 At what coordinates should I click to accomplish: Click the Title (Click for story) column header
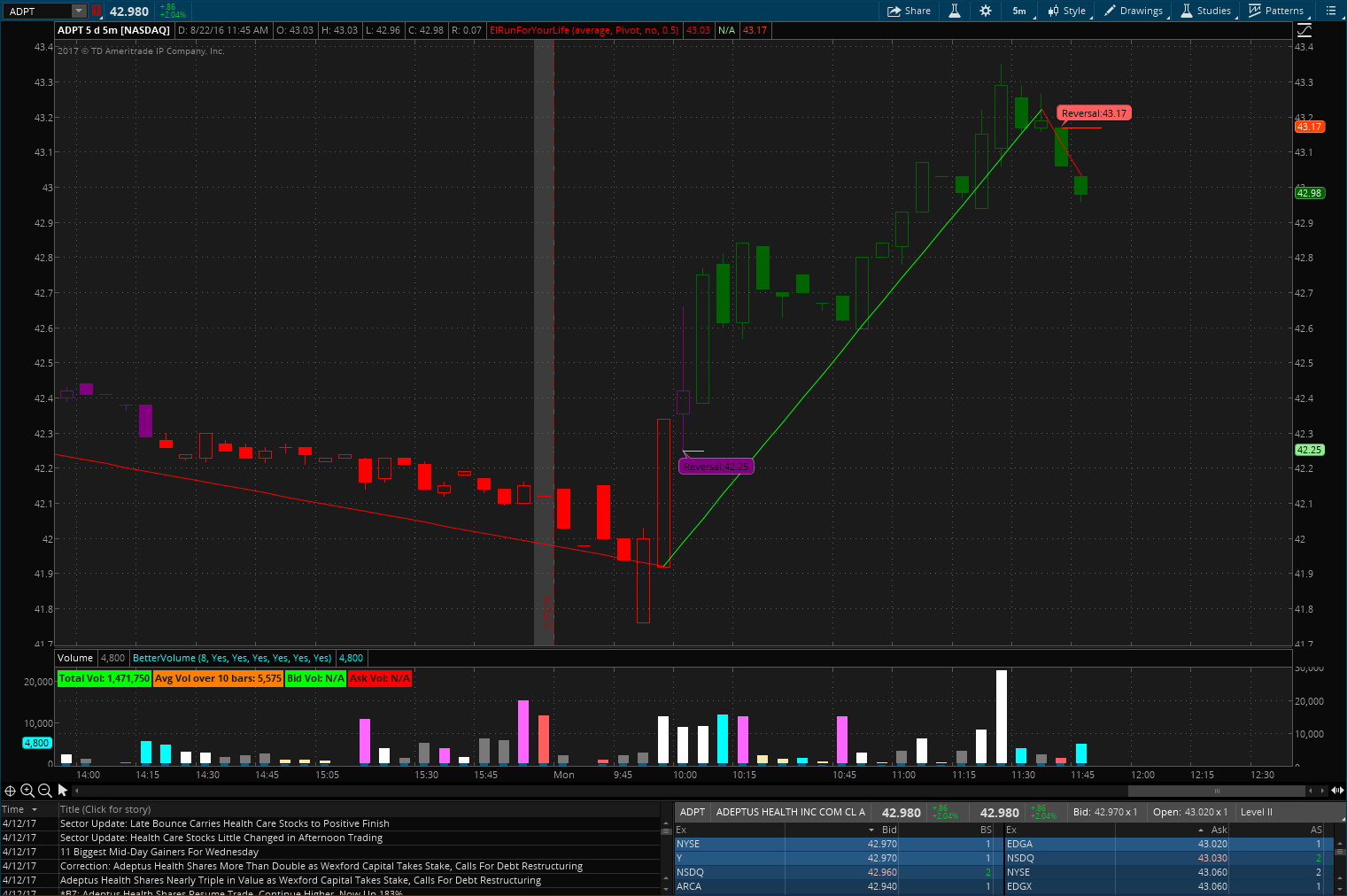pyautogui.click(x=105, y=809)
